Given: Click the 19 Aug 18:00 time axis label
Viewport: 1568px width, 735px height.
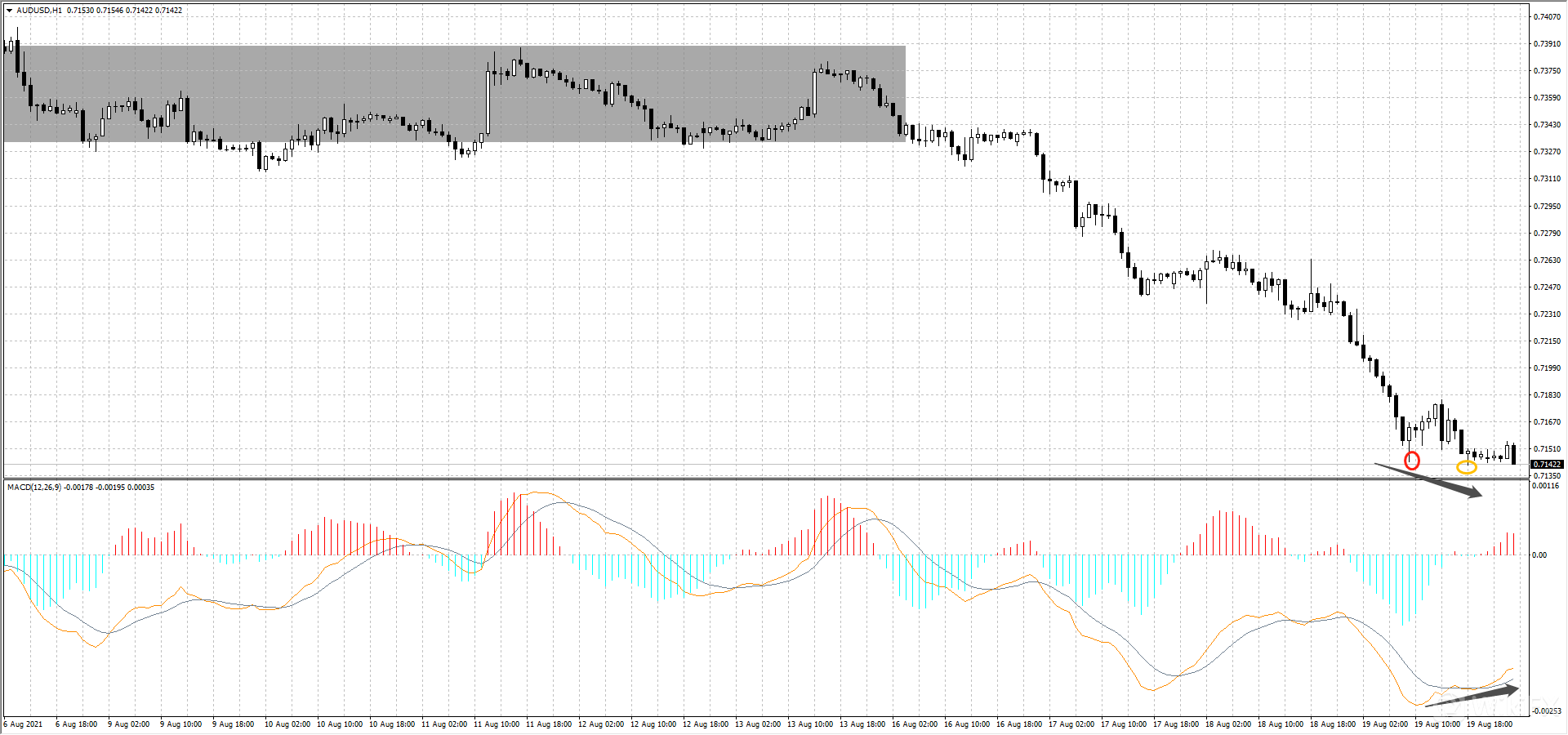Looking at the screenshot, I should click(x=1489, y=724).
